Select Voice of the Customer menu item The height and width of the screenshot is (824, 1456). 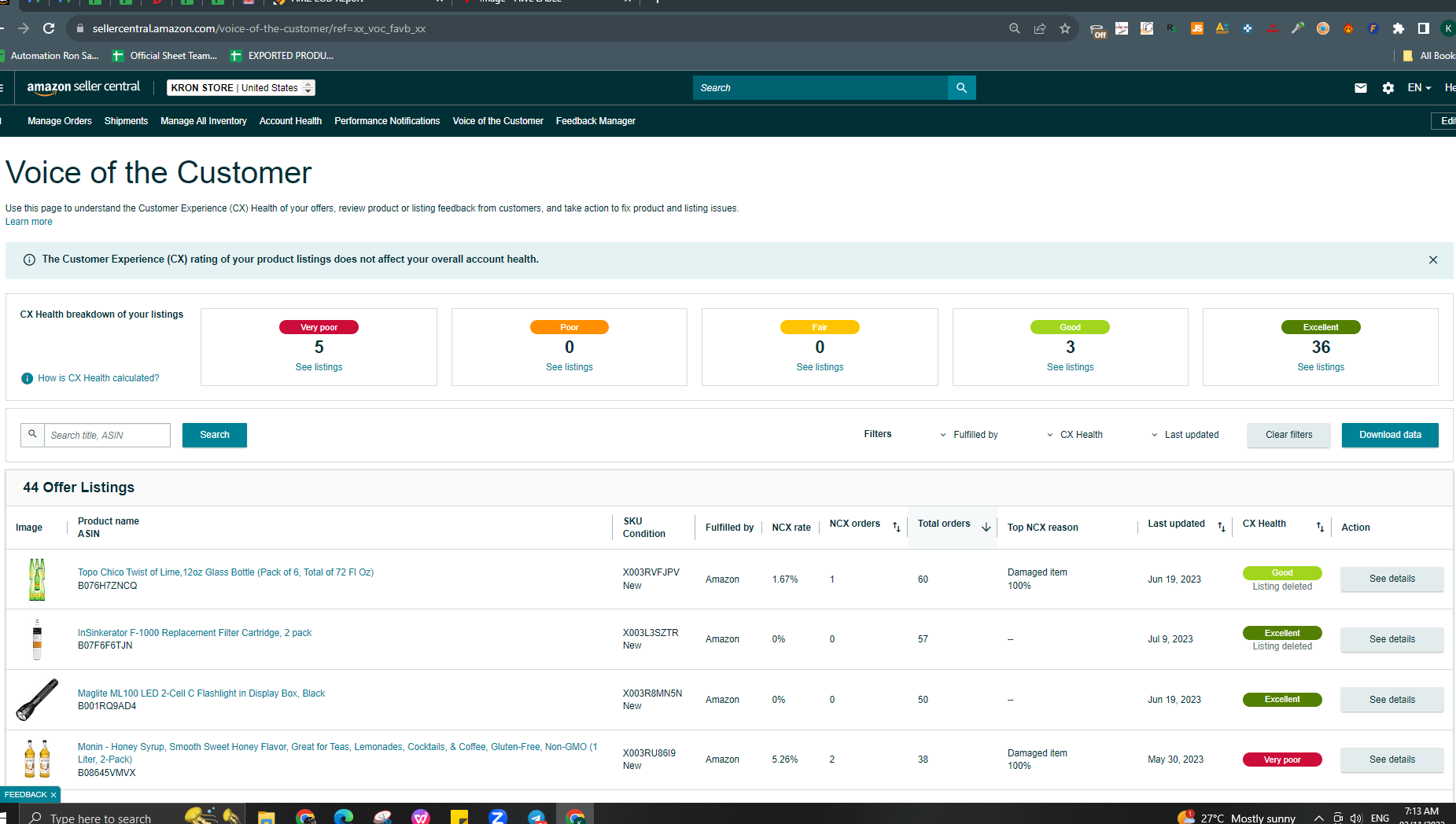click(498, 121)
